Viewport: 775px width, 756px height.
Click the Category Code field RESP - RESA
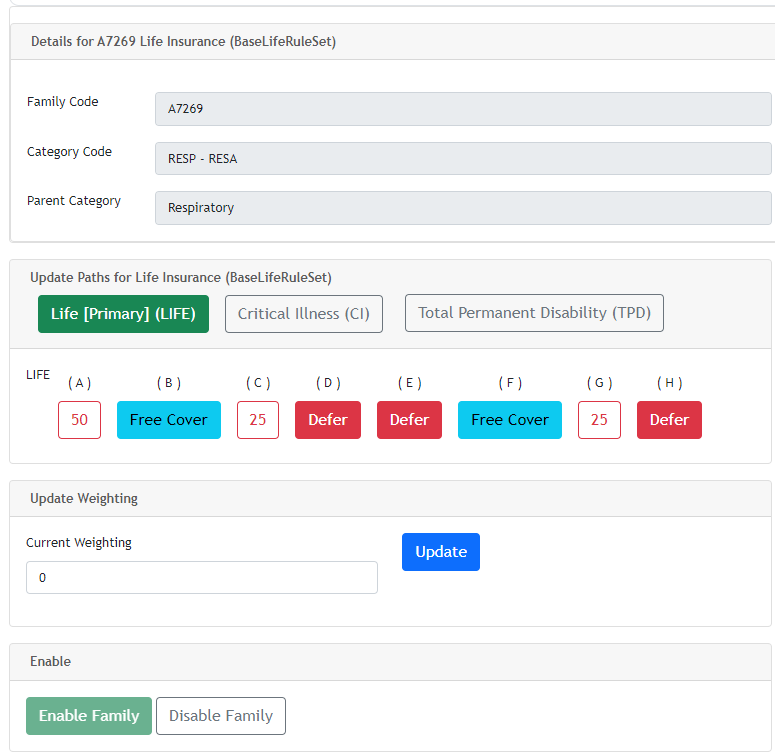pyautogui.click(x=463, y=159)
